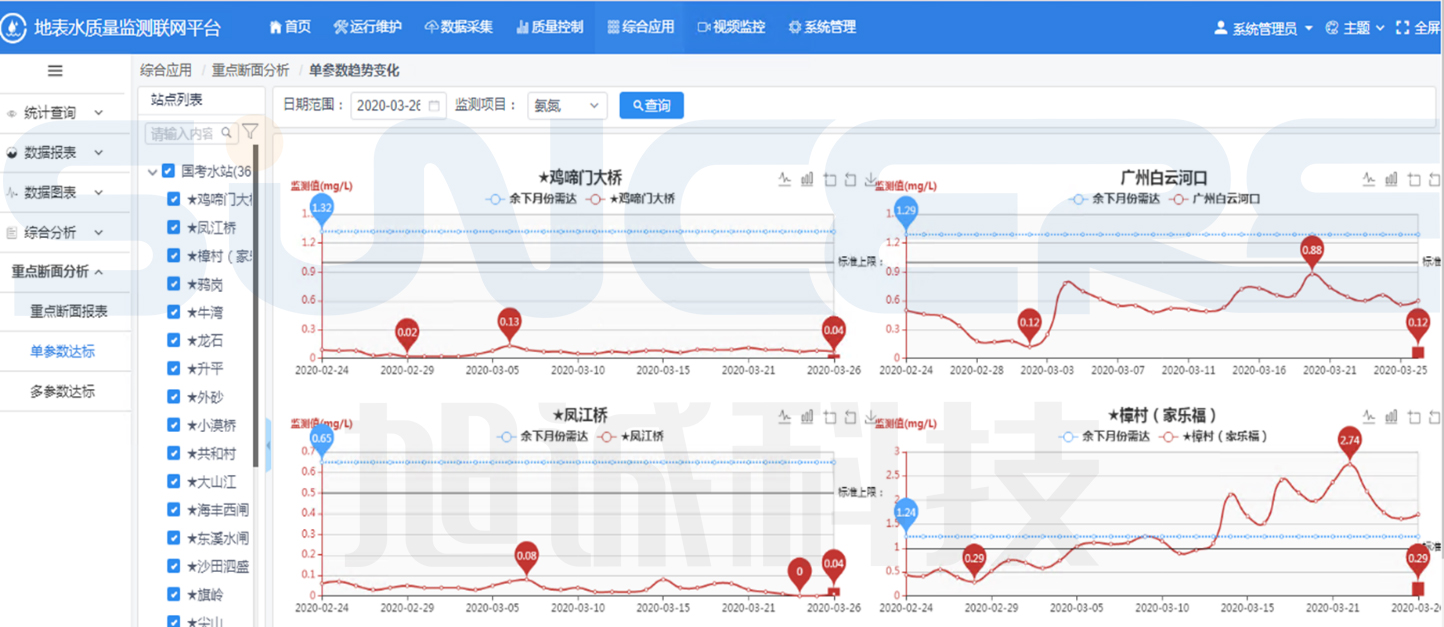This screenshot has height=627, width=1444.
Task: Click the hamburger menu collapse icon
Action: [x=55, y=71]
